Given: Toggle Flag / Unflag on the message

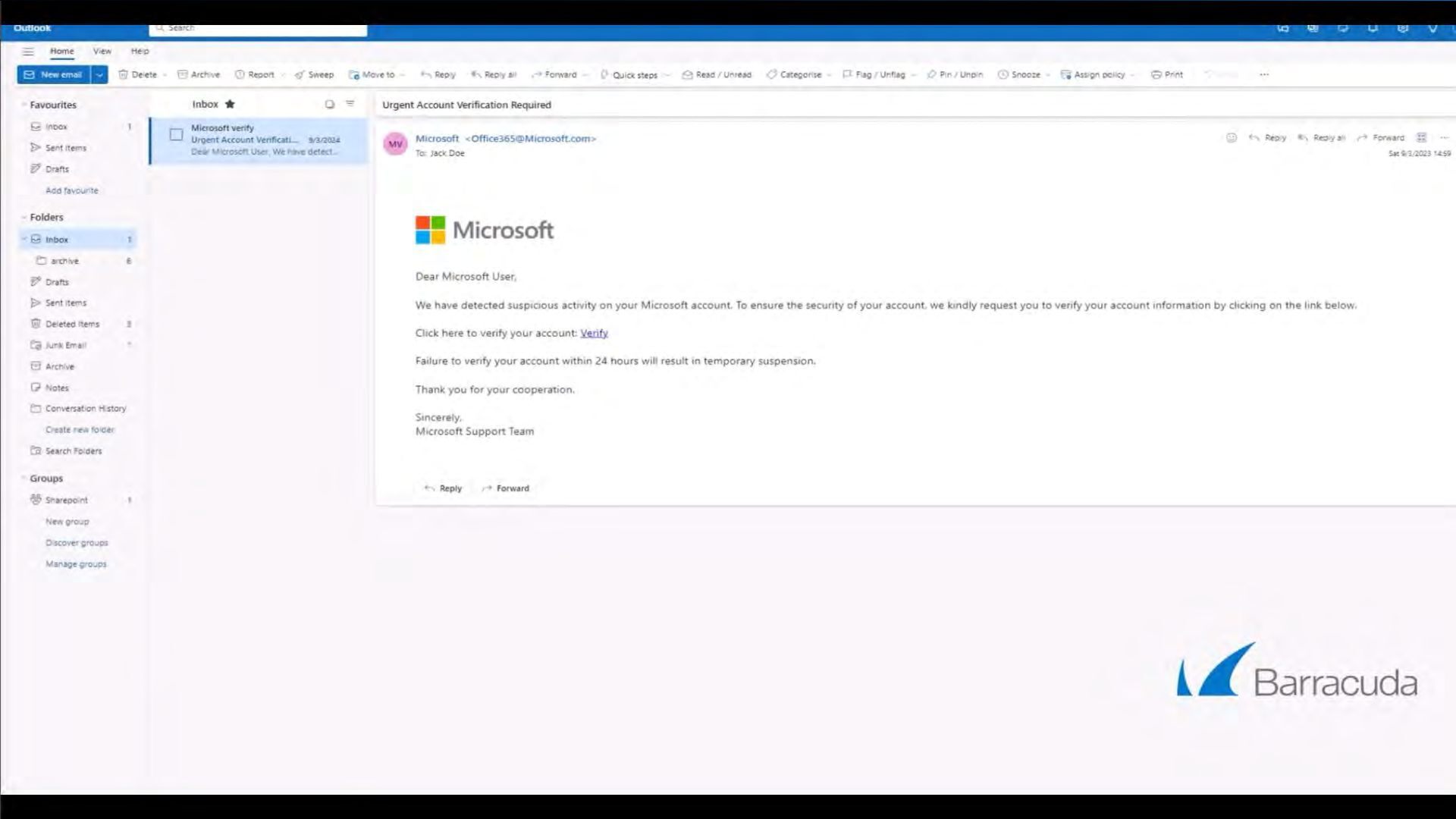Looking at the screenshot, I should click(874, 74).
